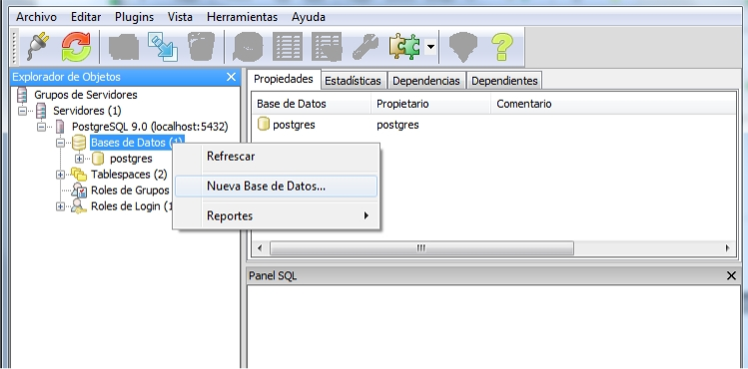The height and width of the screenshot is (369, 748).
Task: Click the Tablespaces folders icon
Action: pos(78,174)
